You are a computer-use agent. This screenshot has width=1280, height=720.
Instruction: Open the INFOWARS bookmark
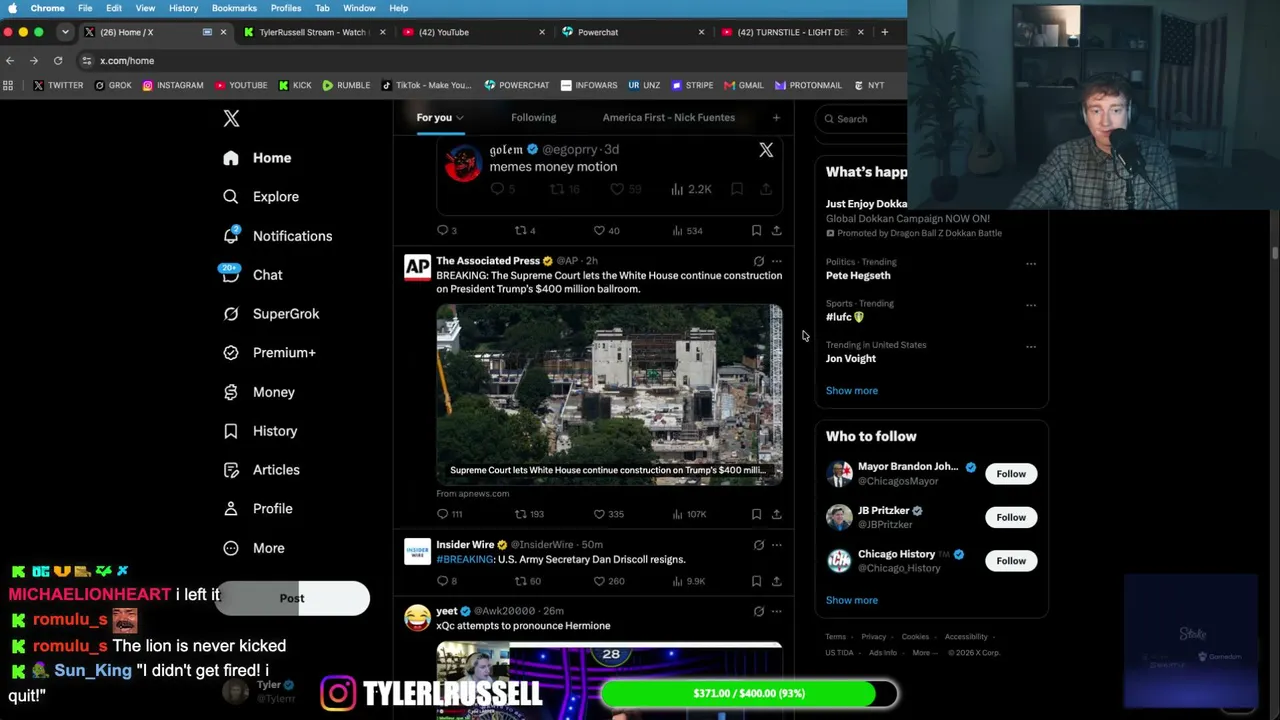pyautogui.click(x=589, y=85)
